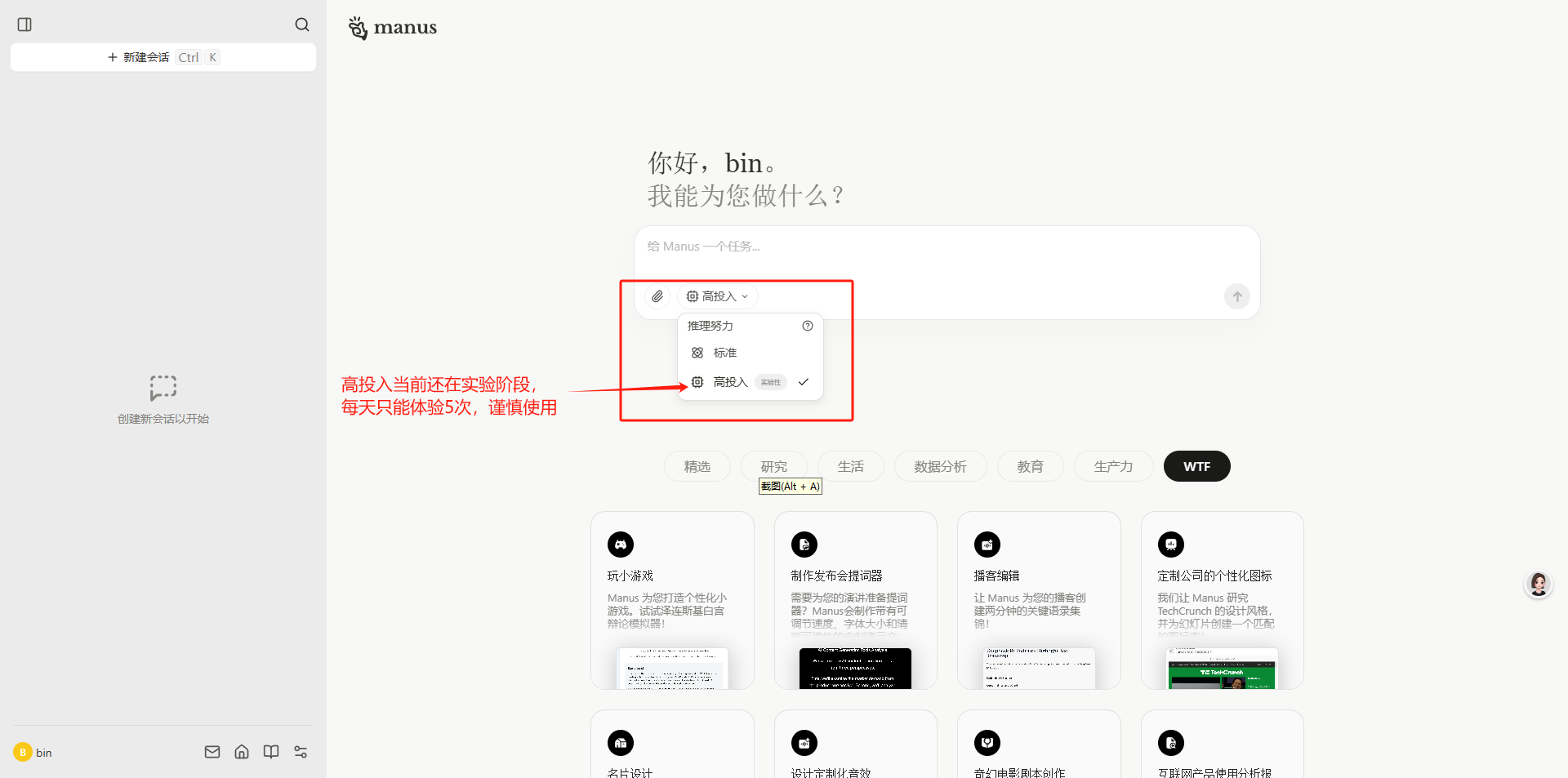The image size is (1568, 778).
Task: Open the 播客编辑 preview thumbnail
Action: pyautogui.click(x=1040, y=669)
